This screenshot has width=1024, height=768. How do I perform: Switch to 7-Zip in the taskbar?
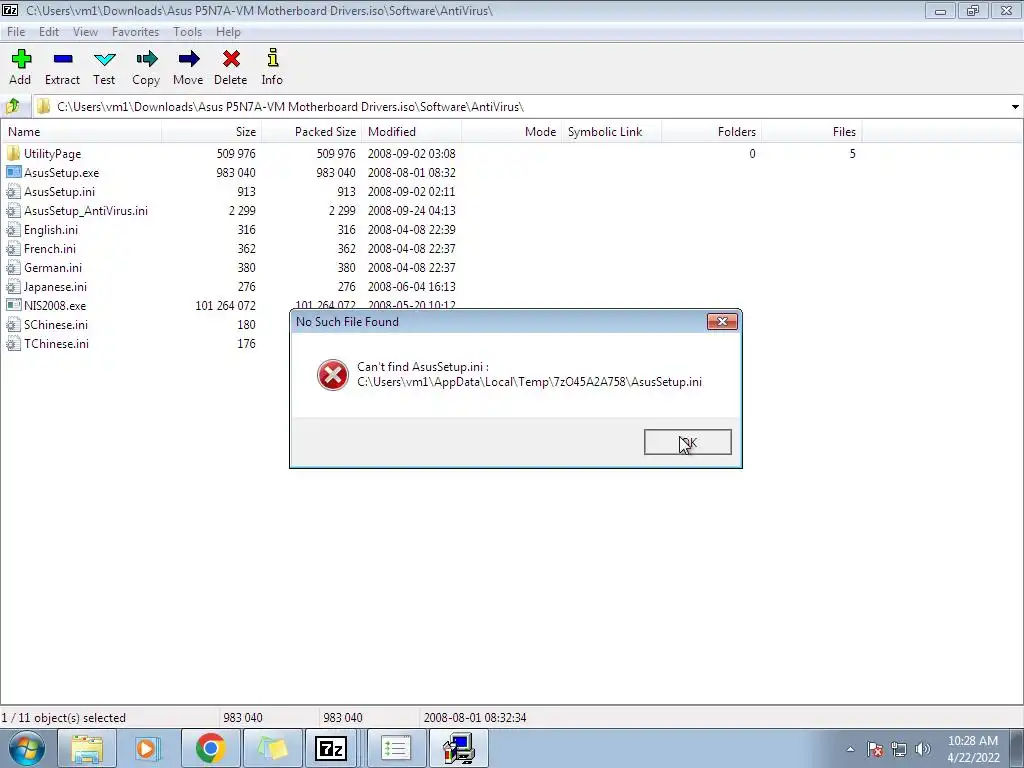tap(330, 748)
